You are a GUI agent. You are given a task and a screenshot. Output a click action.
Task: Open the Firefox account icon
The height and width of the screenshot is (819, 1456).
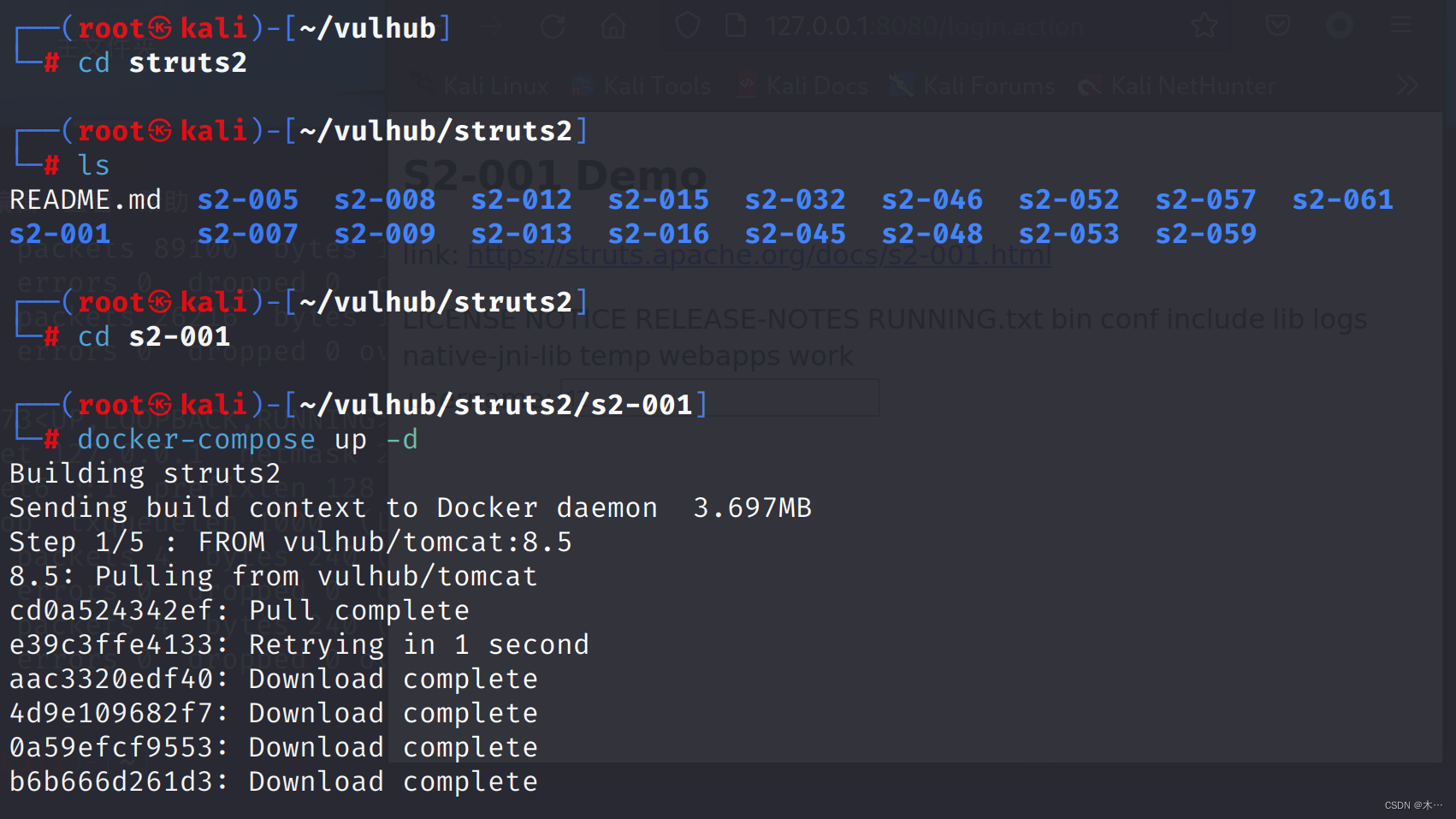click(1339, 26)
